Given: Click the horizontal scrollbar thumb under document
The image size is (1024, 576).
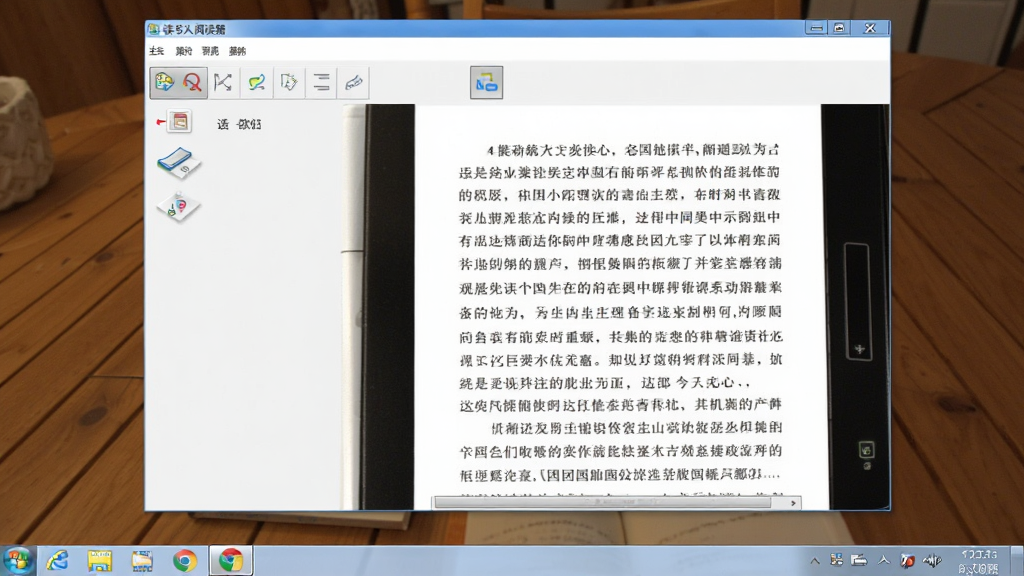Looking at the screenshot, I should pyautogui.click(x=603, y=503).
